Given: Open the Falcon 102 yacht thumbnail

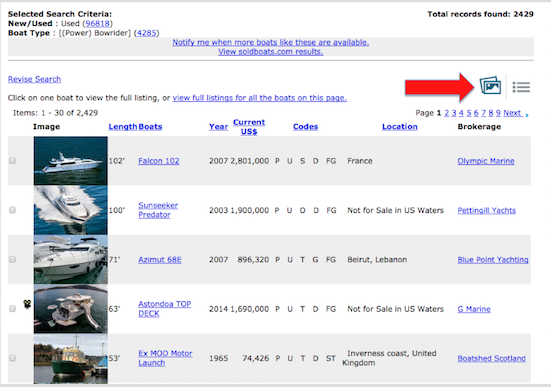Looking at the screenshot, I should point(71,161).
